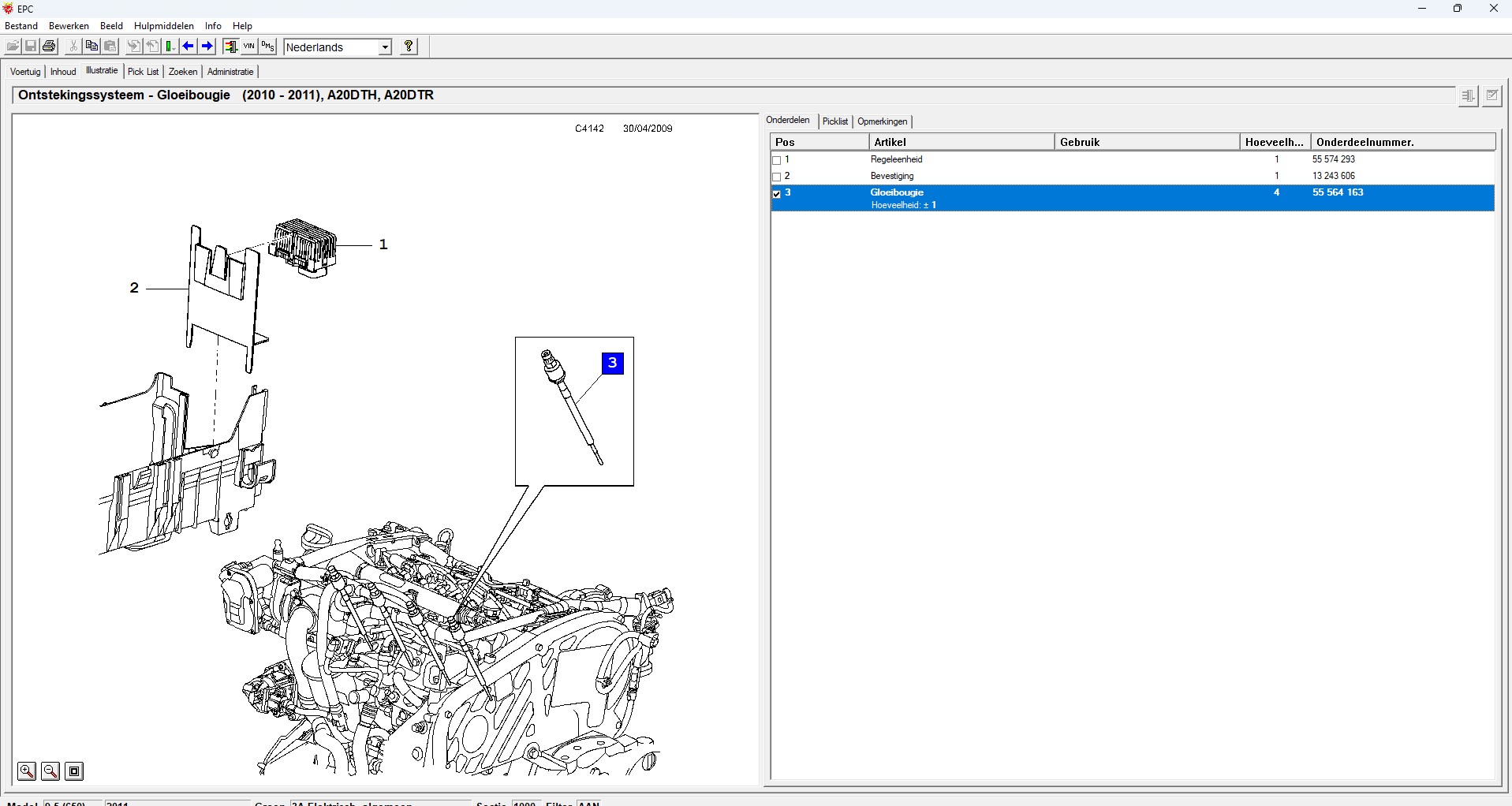Open the Picklist tab in parts panel
1512x806 pixels.
click(835, 121)
